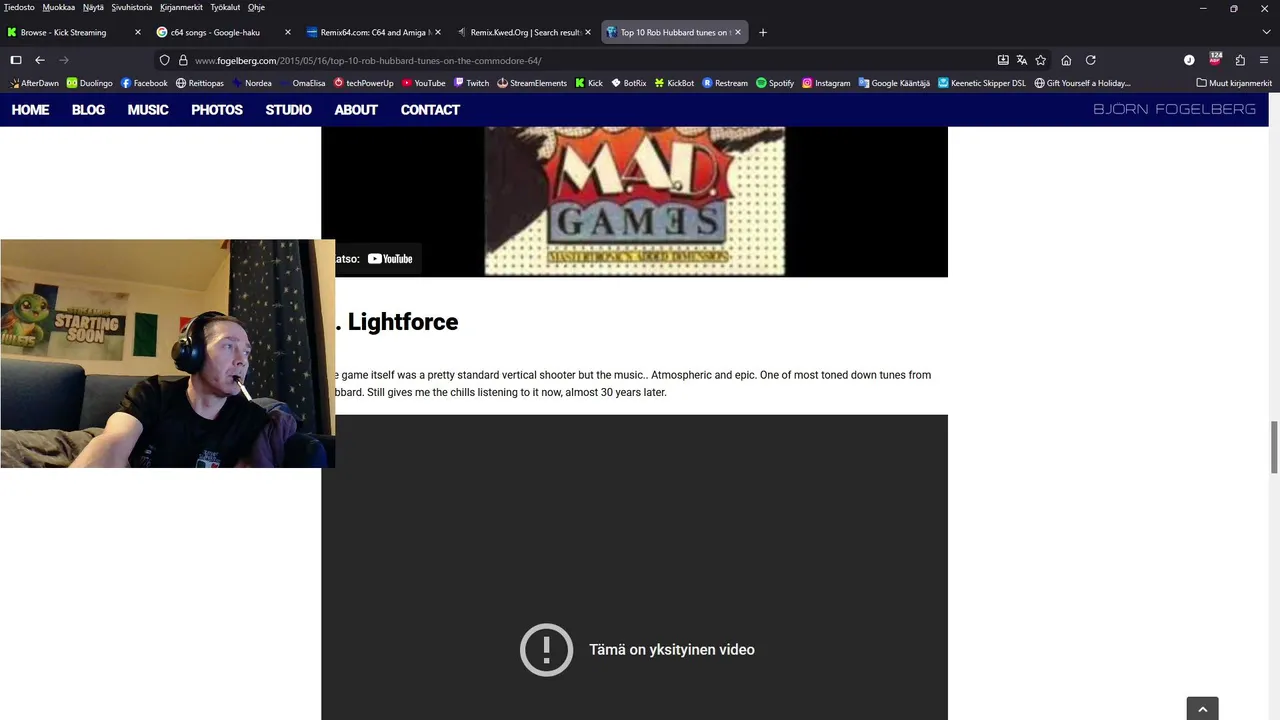Open OmaElisa bookmark
The height and width of the screenshot is (720, 1280).
[302, 83]
